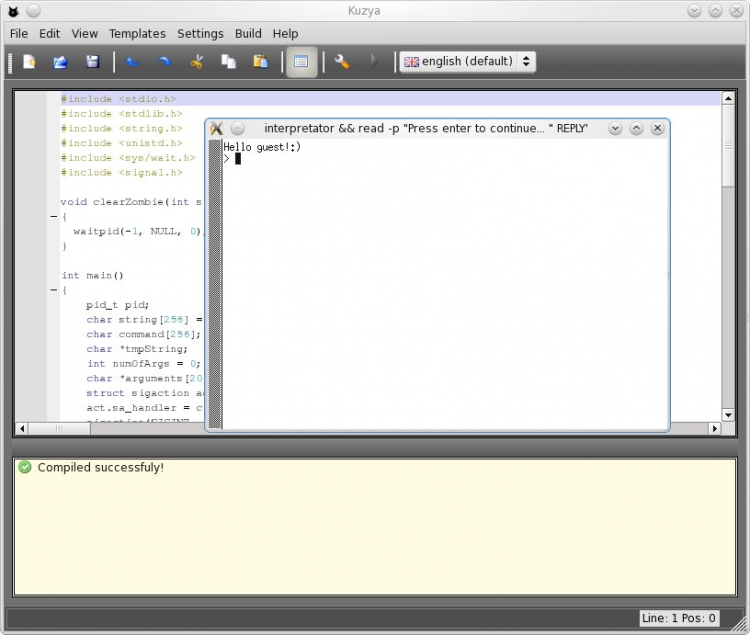Open the Templates menu
Viewport: 750px width, 635px height.
coord(137,33)
